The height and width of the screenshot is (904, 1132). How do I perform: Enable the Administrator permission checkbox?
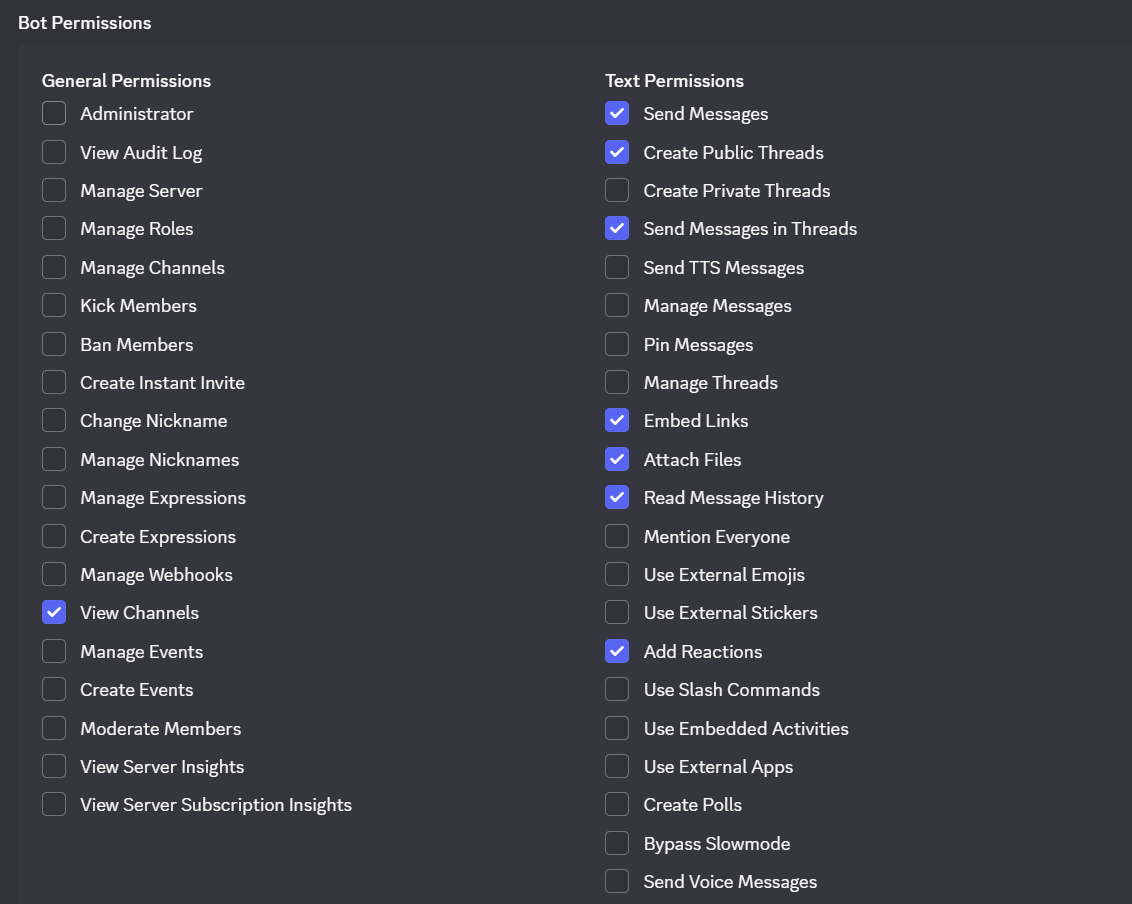(x=54, y=113)
